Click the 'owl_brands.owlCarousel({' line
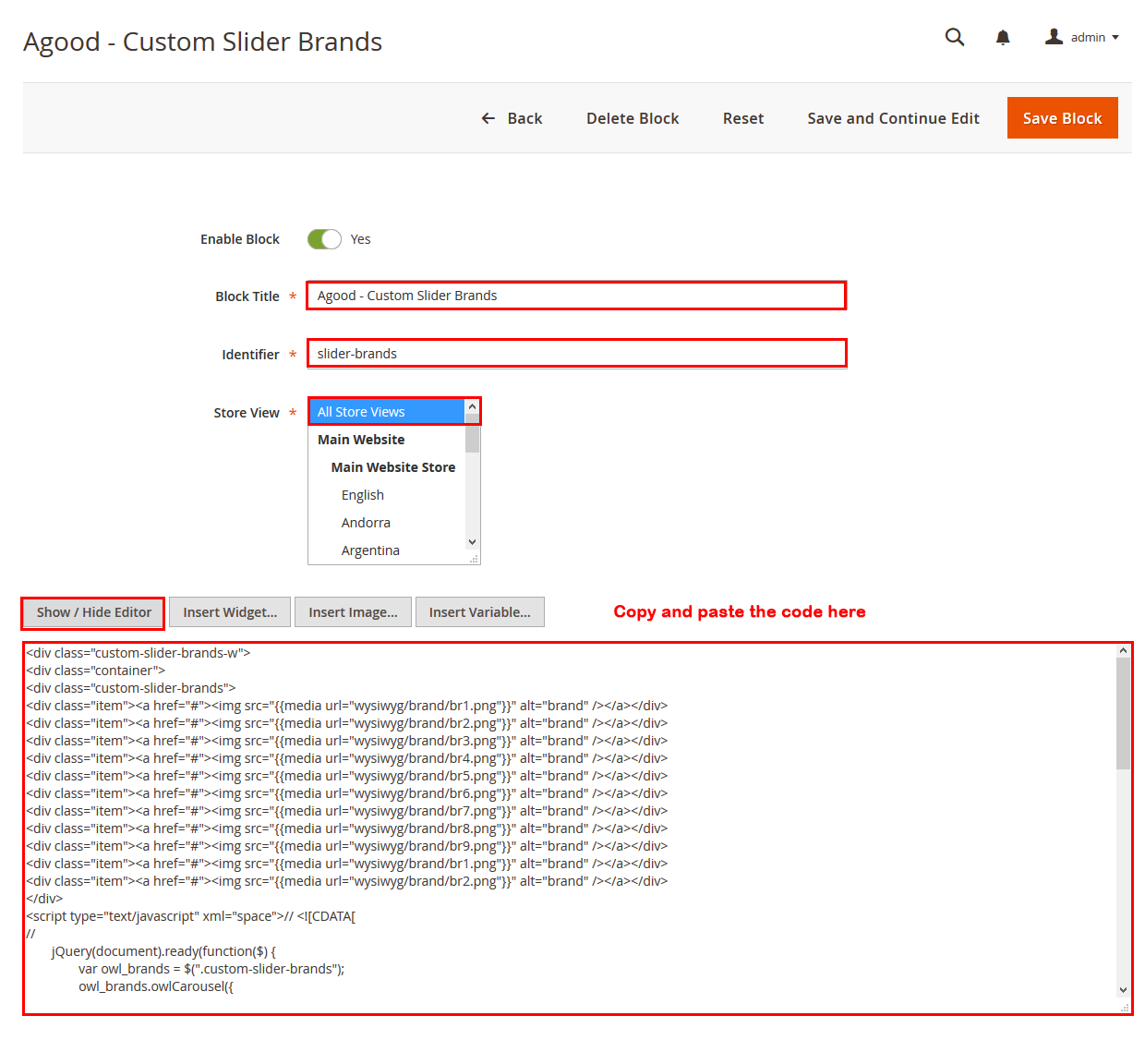This screenshot has width=1145, height=1064. pyautogui.click(x=156, y=986)
